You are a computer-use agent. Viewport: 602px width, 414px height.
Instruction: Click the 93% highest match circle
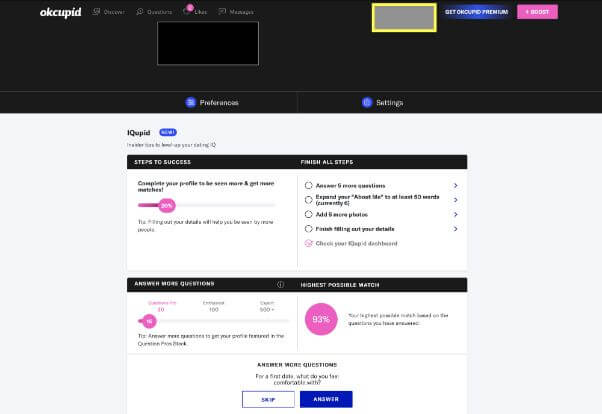click(x=321, y=319)
